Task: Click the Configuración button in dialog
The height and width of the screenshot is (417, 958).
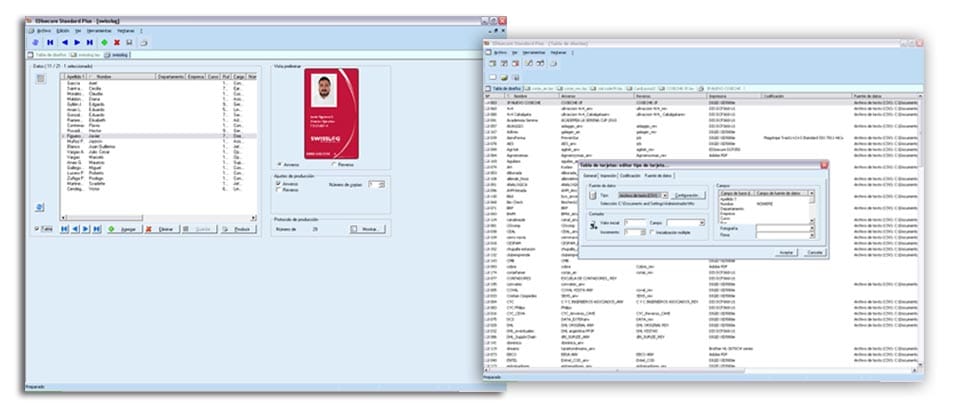Action: tap(688, 195)
